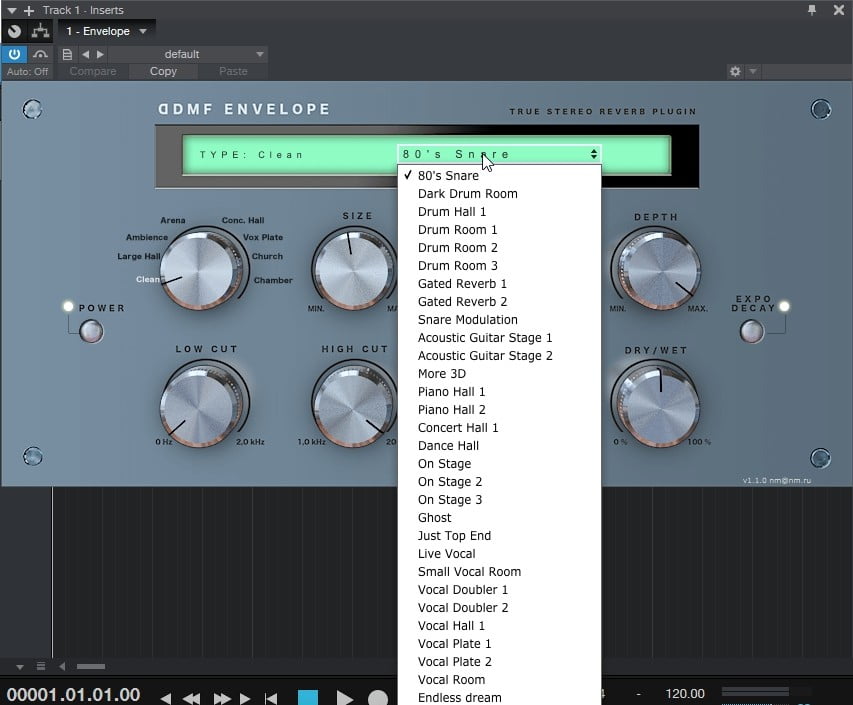Choose Drum Hall 1 preset
This screenshot has height=705, width=853.
point(499,212)
